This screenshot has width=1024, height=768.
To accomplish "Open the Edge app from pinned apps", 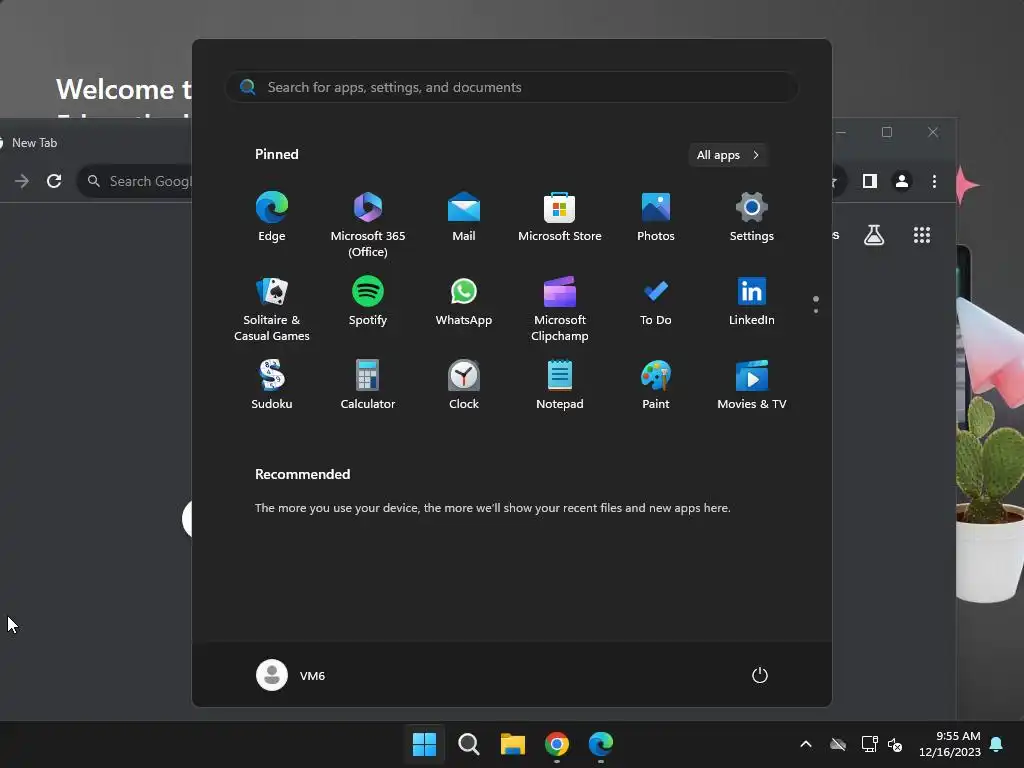I will click(272, 217).
